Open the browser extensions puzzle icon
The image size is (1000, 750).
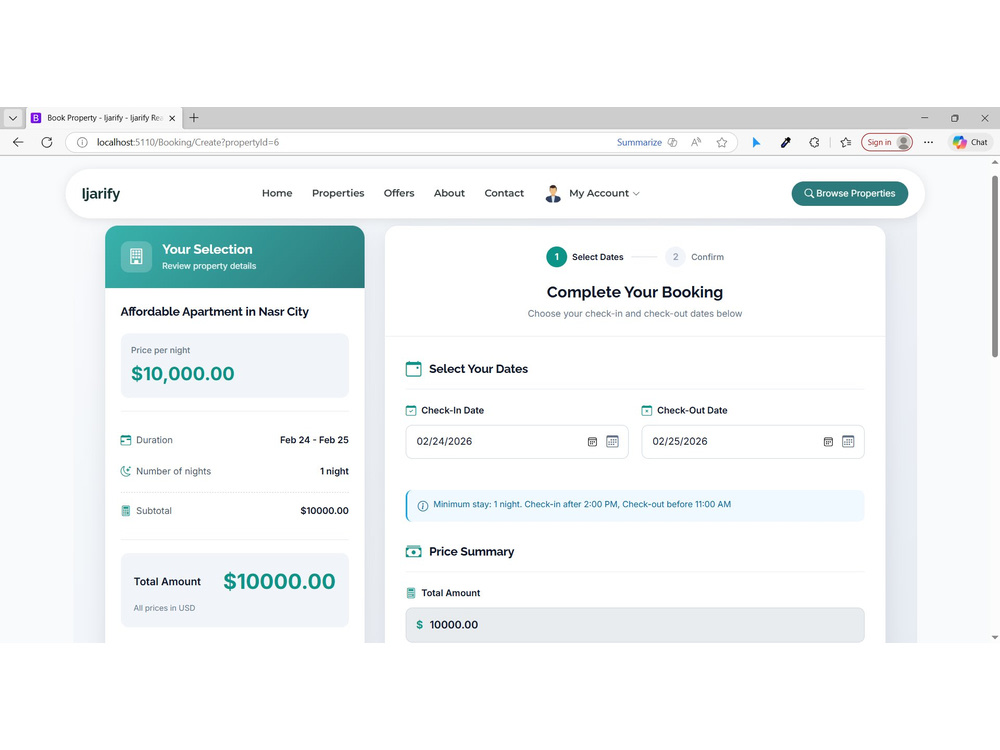click(814, 142)
